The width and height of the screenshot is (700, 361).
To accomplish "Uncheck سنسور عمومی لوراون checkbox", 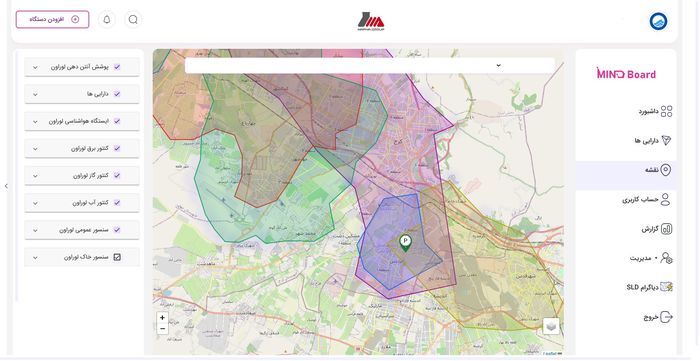I will pos(117,230).
